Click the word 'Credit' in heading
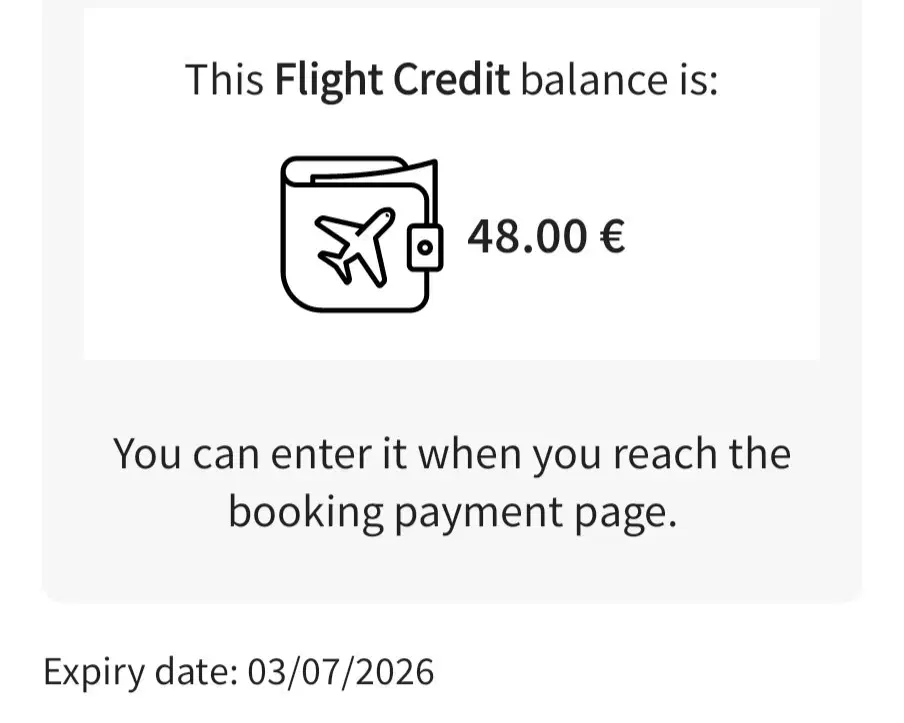The image size is (904, 723). (452, 78)
